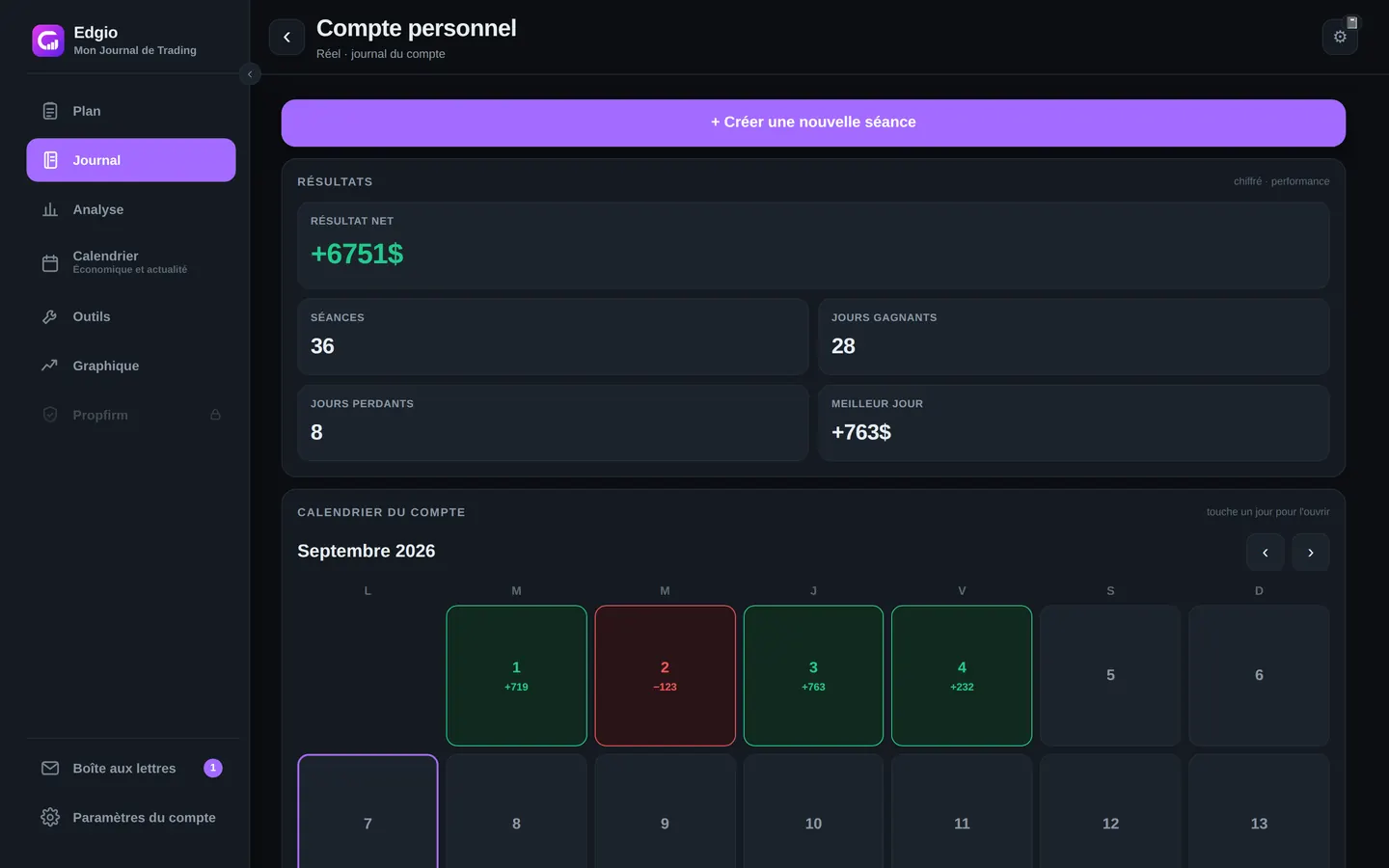
Task: Collapse the sidebar with the chevron handle
Action: point(250,74)
